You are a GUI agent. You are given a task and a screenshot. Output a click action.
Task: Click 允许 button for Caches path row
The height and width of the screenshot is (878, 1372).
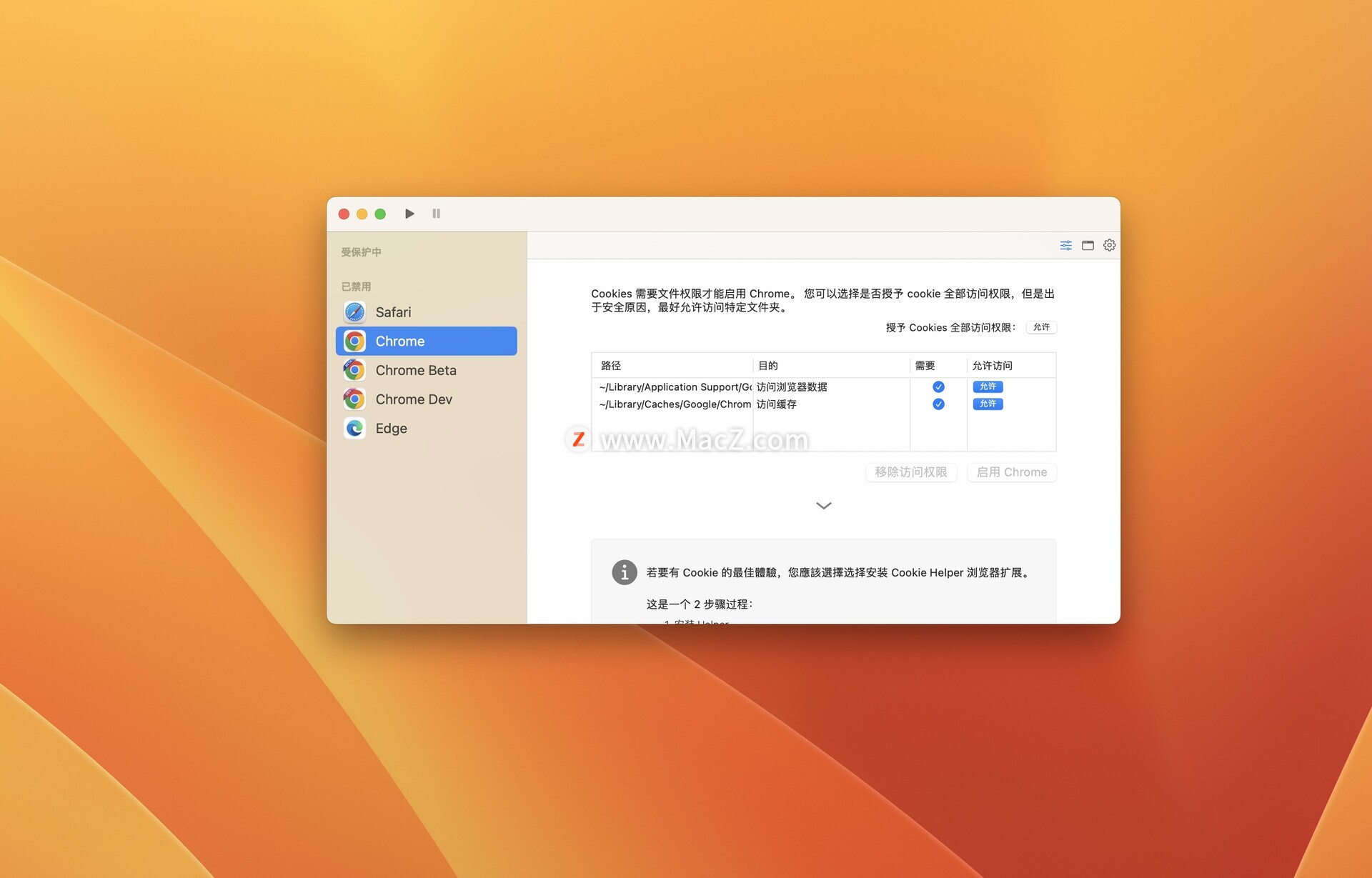coord(988,404)
